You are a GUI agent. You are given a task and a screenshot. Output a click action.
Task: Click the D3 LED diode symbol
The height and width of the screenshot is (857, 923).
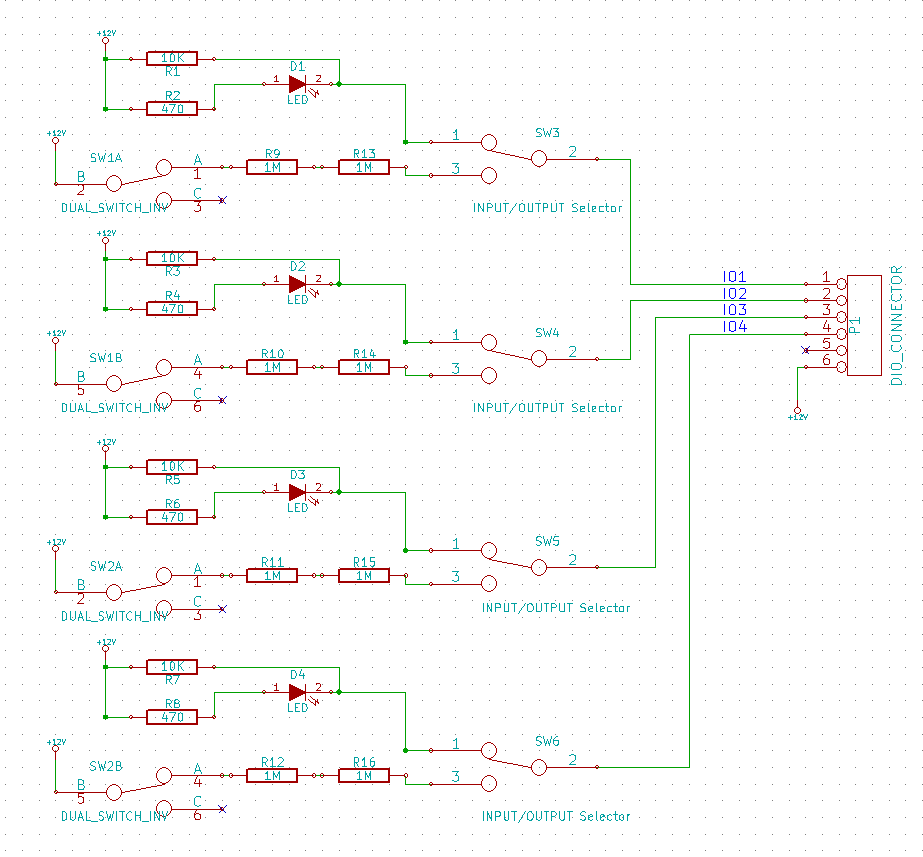(297, 492)
